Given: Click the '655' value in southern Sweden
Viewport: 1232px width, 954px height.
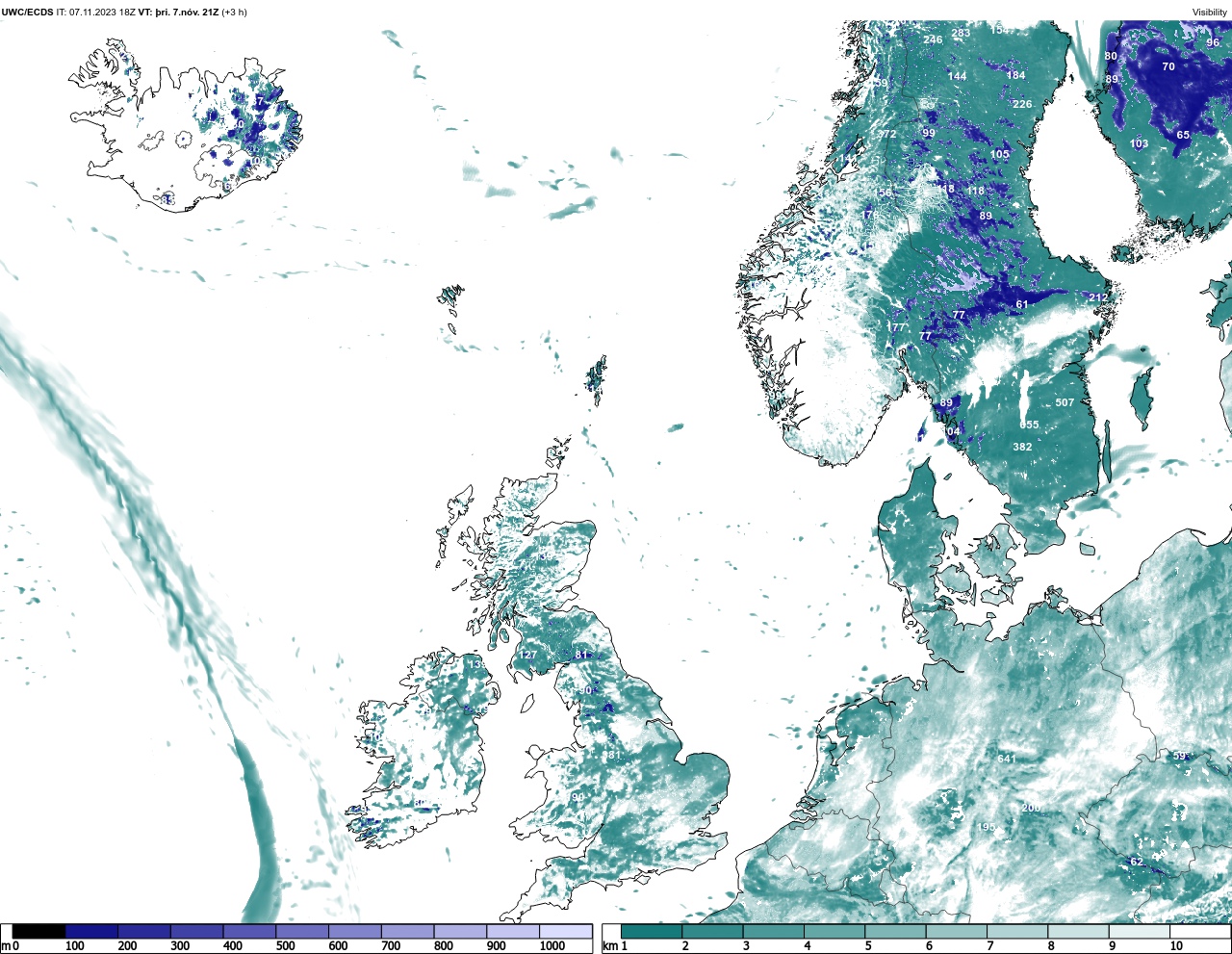Looking at the screenshot, I should point(1029,425).
